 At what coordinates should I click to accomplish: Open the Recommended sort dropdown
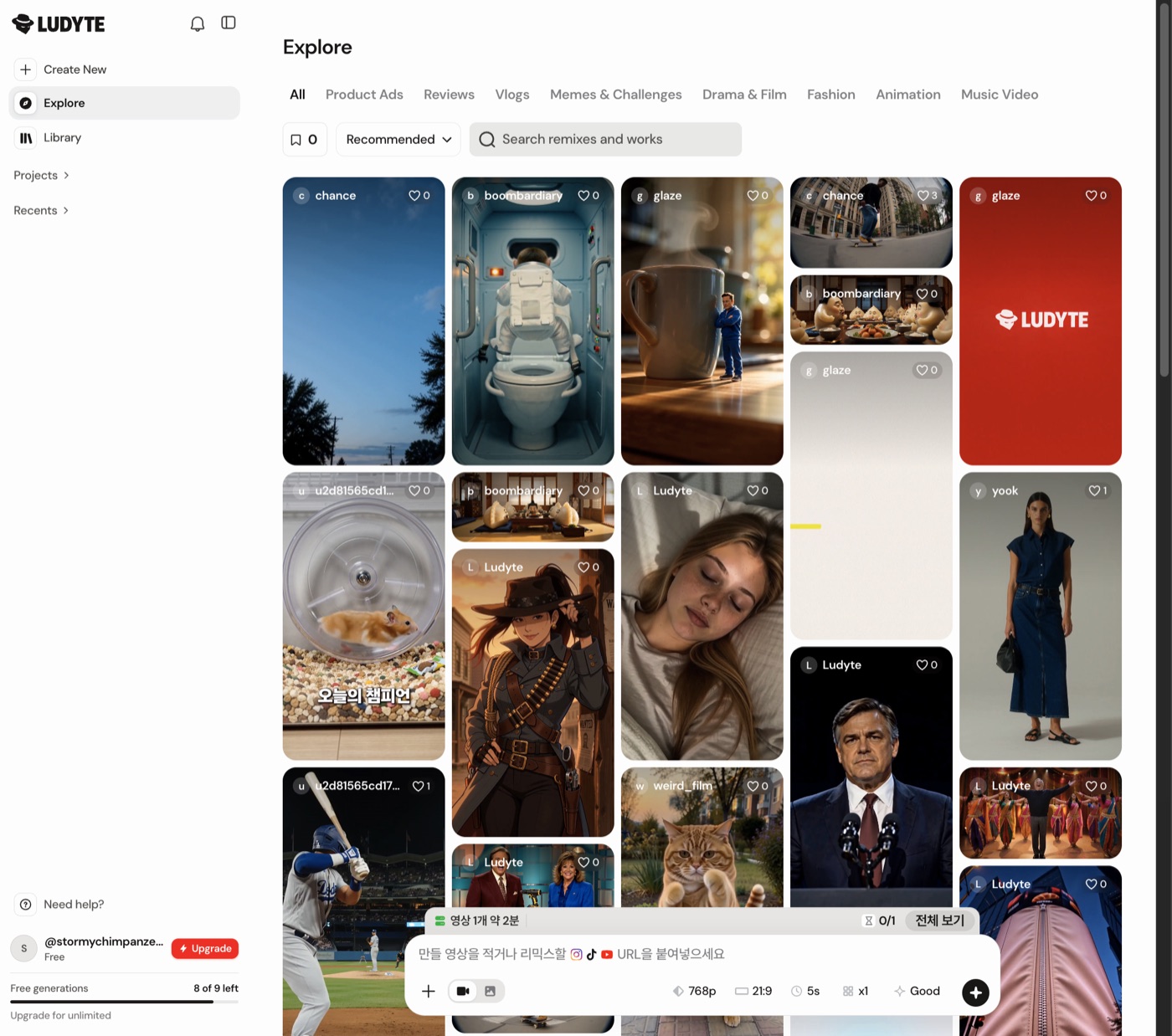pyautogui.click(x=398, y=140)
